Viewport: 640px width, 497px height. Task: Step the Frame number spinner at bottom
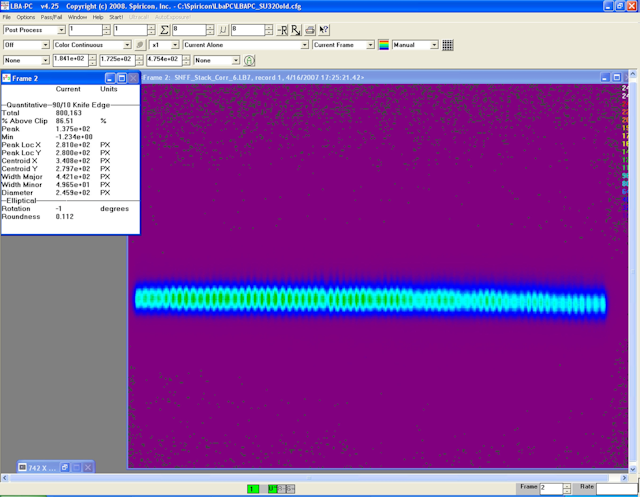click(x=567, y=488)
